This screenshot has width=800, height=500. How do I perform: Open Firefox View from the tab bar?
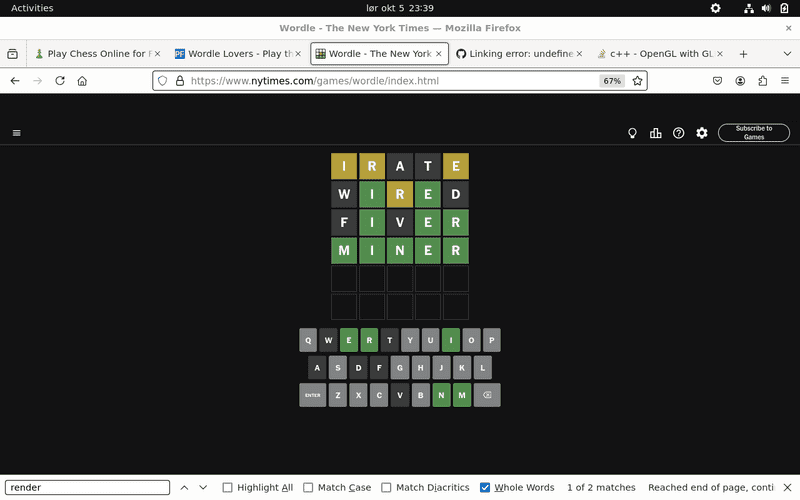(x=13, y=54)
